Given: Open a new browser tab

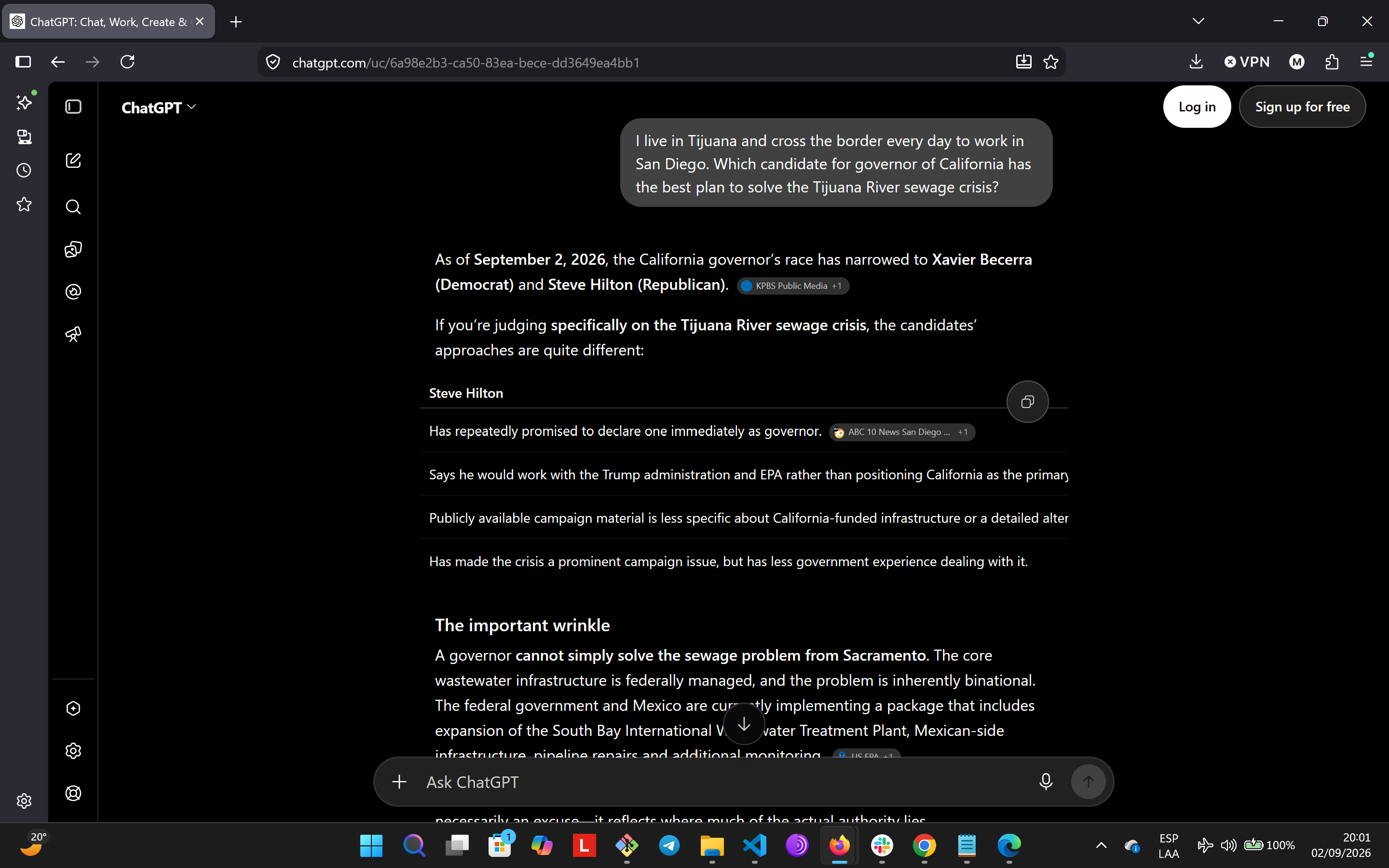Looking at the screenshot, I should point(236,22).
